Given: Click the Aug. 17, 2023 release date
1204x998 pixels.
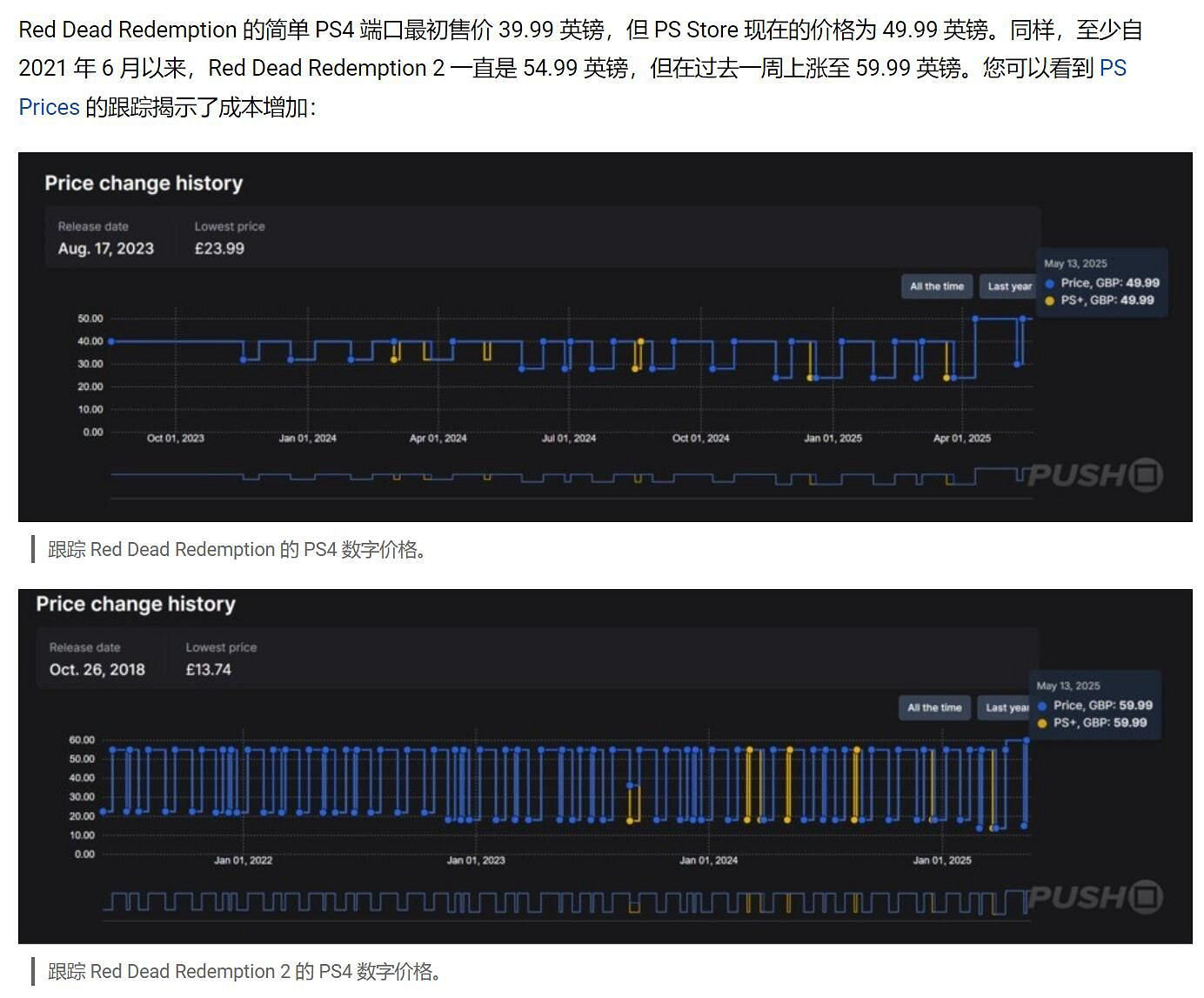Looking at the screenshot, I should [x=106, y=249].
